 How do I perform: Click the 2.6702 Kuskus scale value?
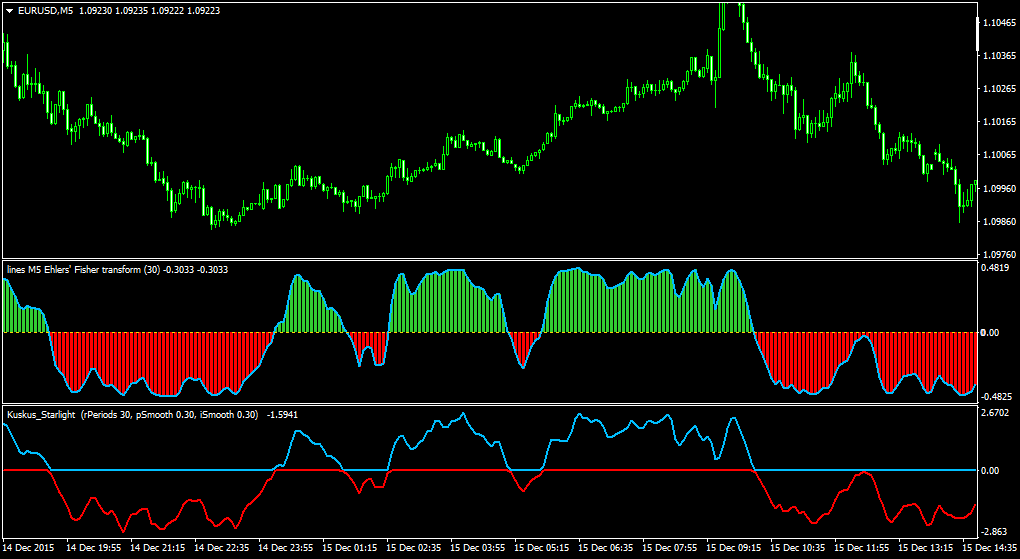(x=995, y=413)
